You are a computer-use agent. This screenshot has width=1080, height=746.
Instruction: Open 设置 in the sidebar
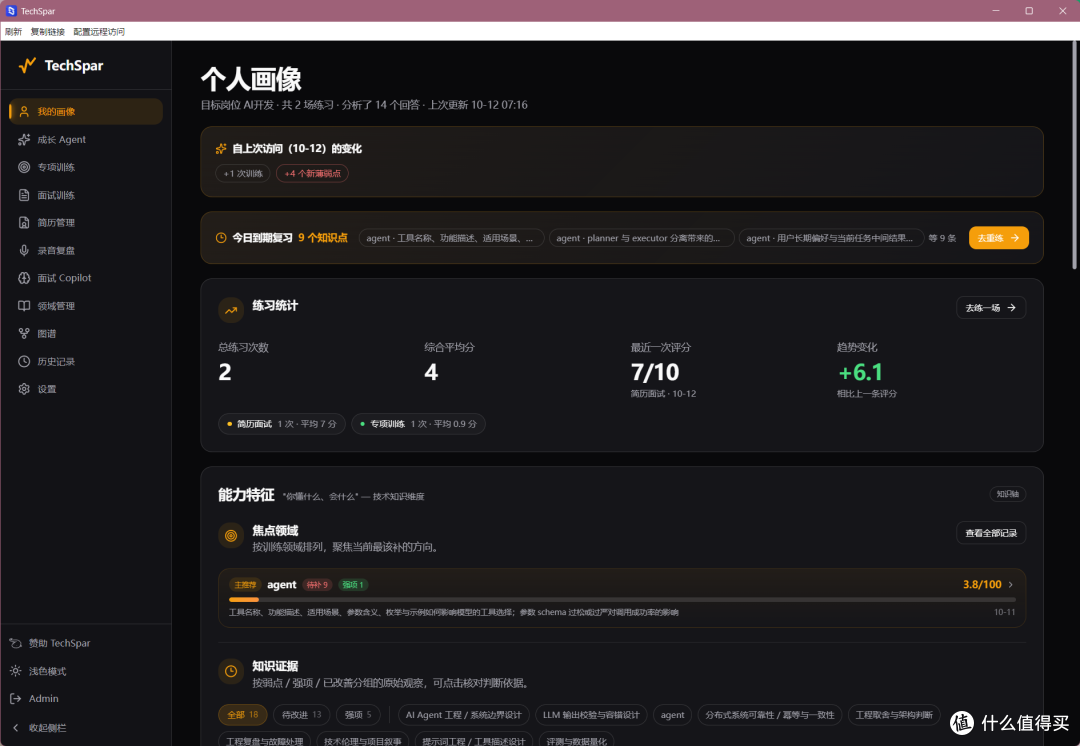point(86,389)
